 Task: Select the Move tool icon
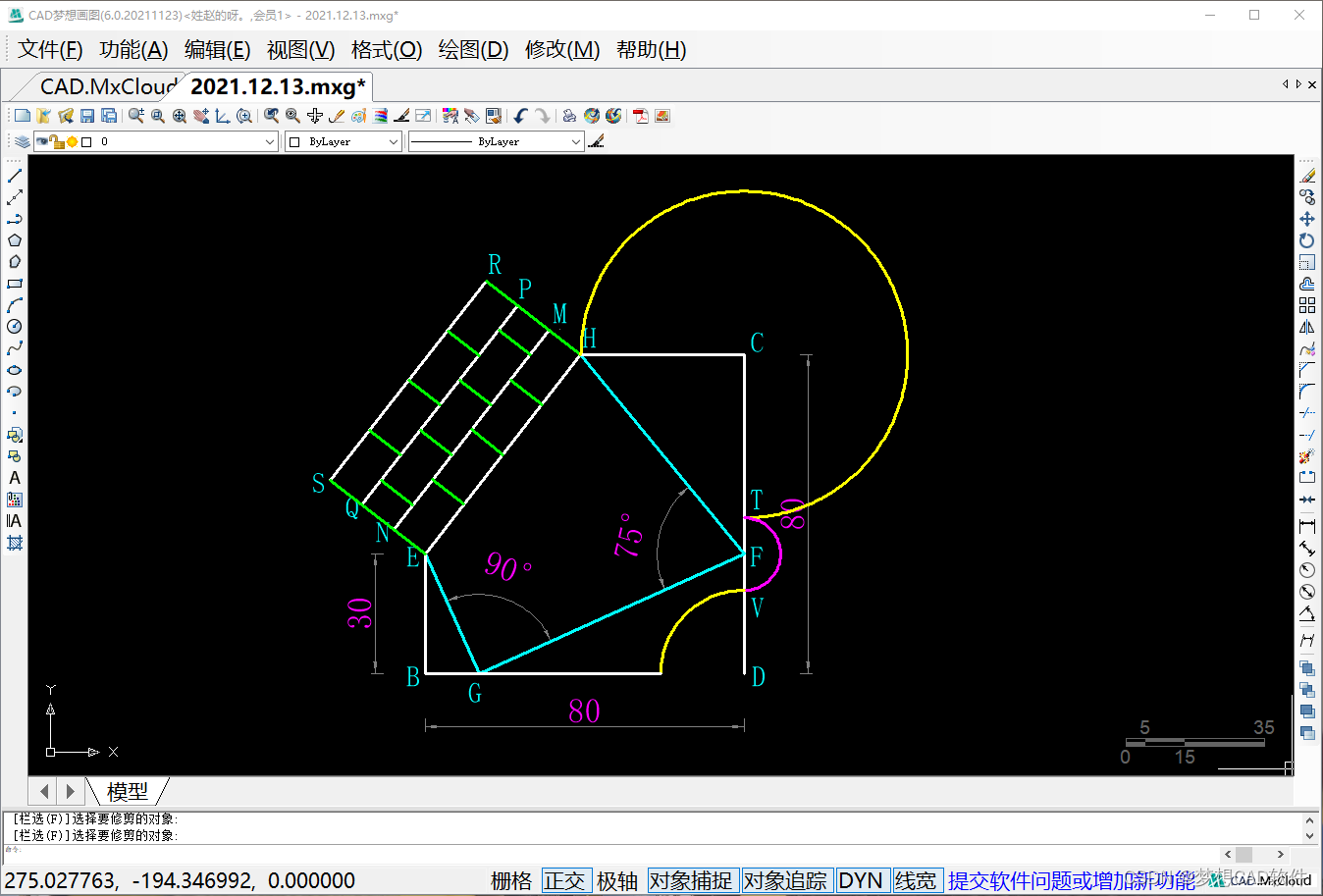[1306, 219]
